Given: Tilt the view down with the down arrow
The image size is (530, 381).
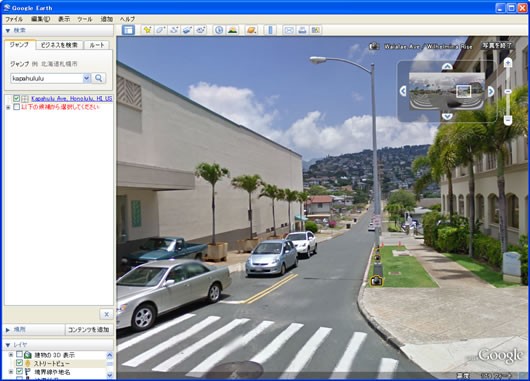Looking at the screenshot, I should coord(447,116).
